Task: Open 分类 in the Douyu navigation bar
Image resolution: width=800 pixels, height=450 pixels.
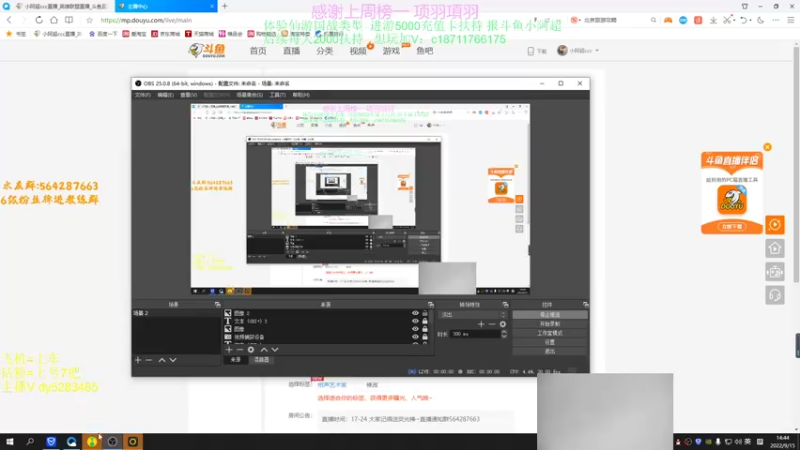Action: click(324, 51)
